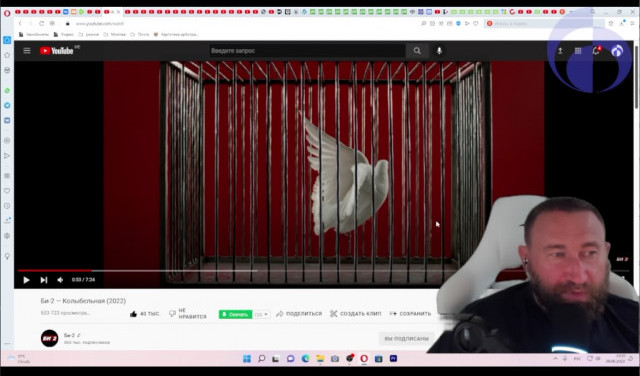Click the YouTube search magnifier button
The height and width of the screenshot is (376, 640).
click(x=417, y=51)
